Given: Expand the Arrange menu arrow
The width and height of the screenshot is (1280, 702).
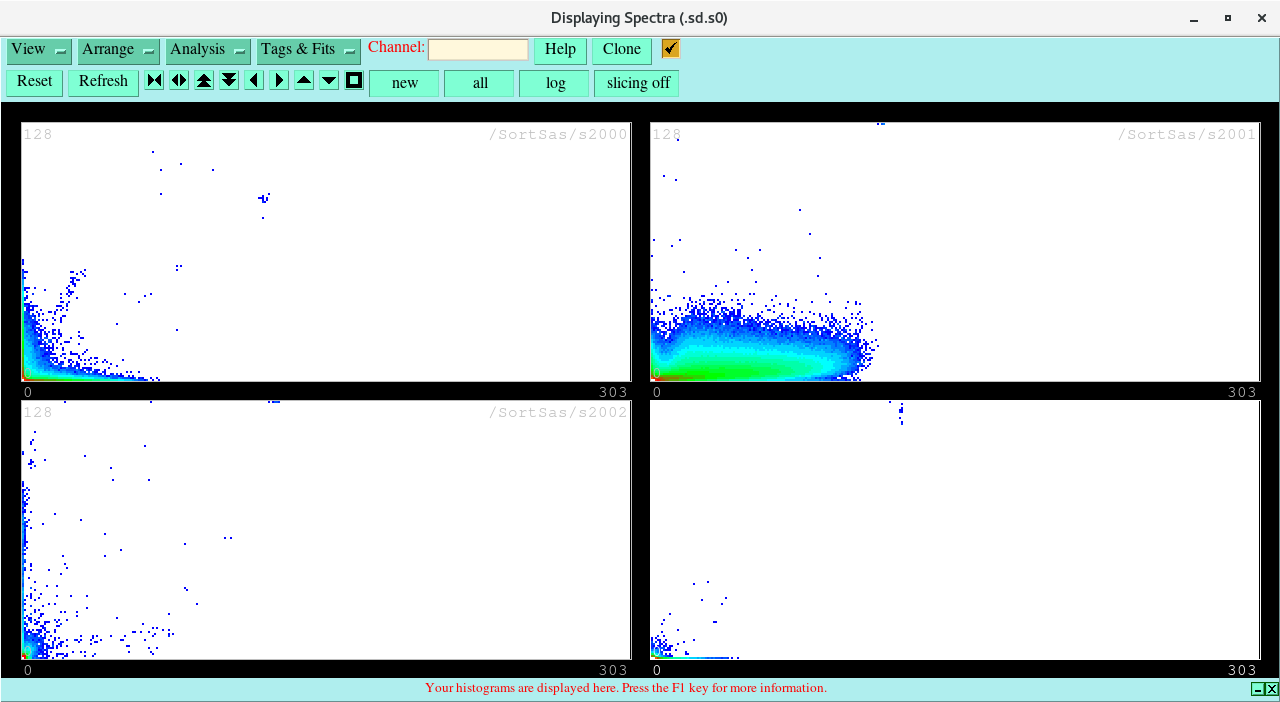Looking at the screenshot, I should pyautogui.click(x=148, y=50).
